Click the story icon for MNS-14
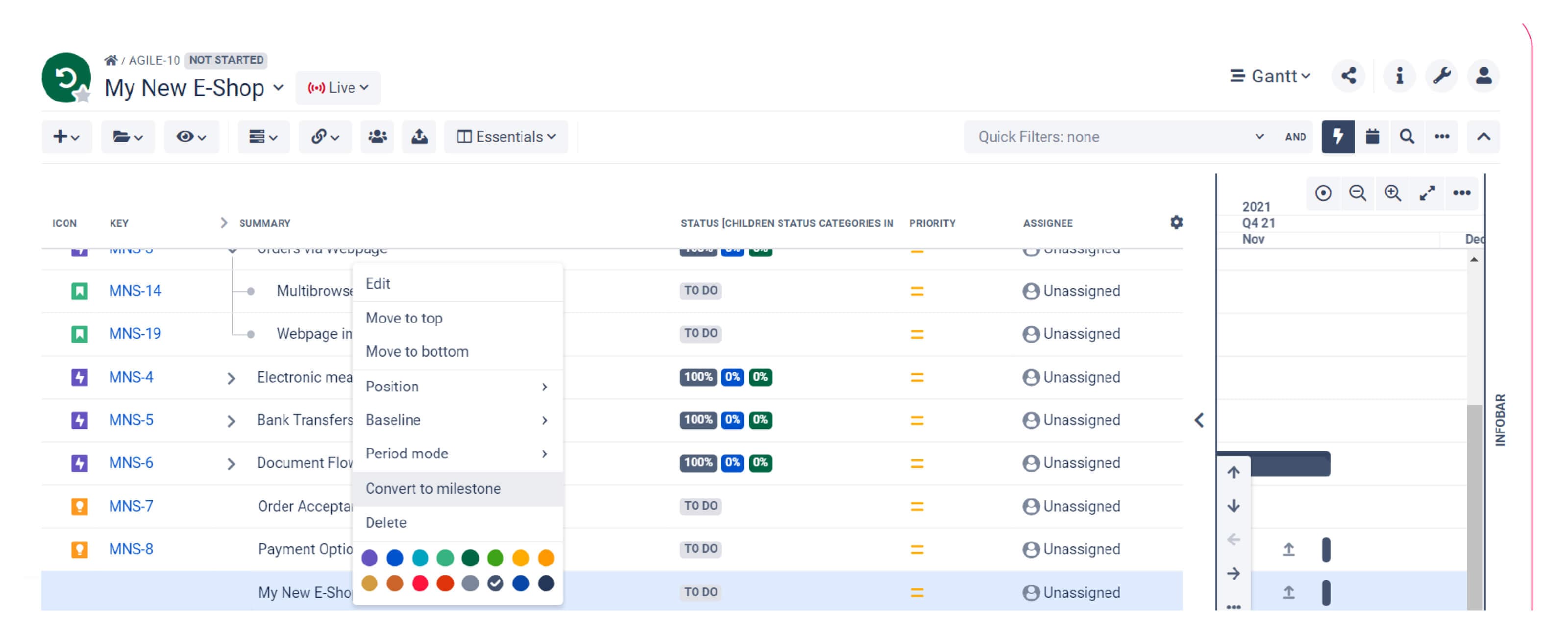The height and width of the screenshot is (634, 1568). [79, 292]
